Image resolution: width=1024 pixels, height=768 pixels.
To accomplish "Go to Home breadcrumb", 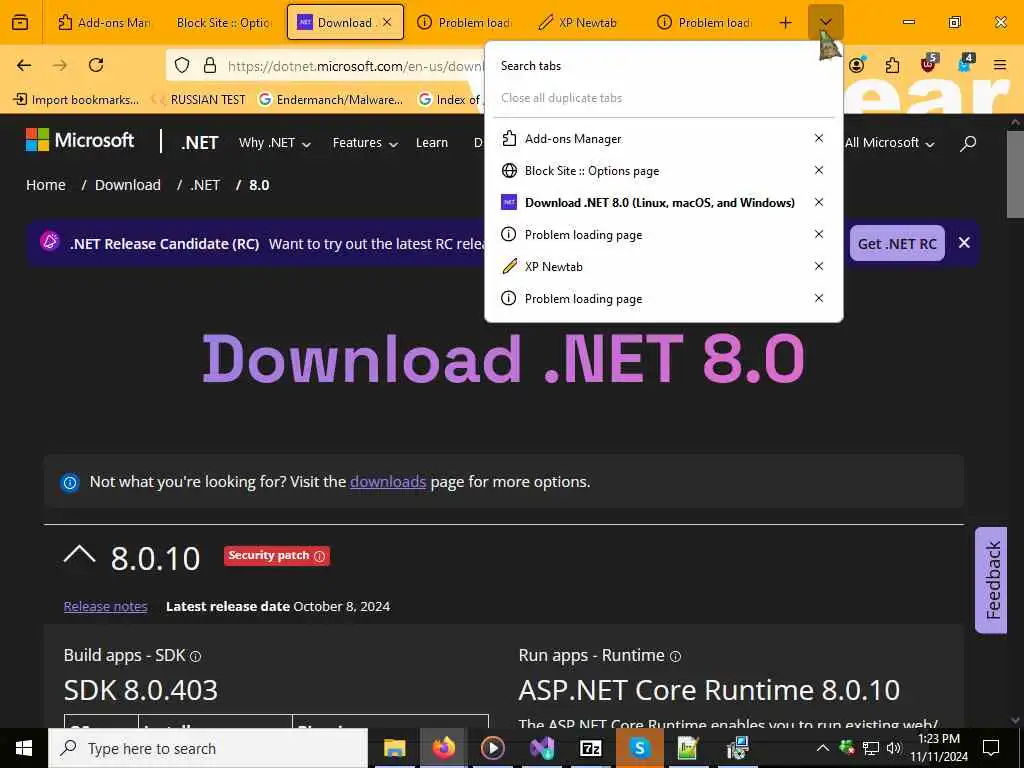I will (x=46, y=185).
